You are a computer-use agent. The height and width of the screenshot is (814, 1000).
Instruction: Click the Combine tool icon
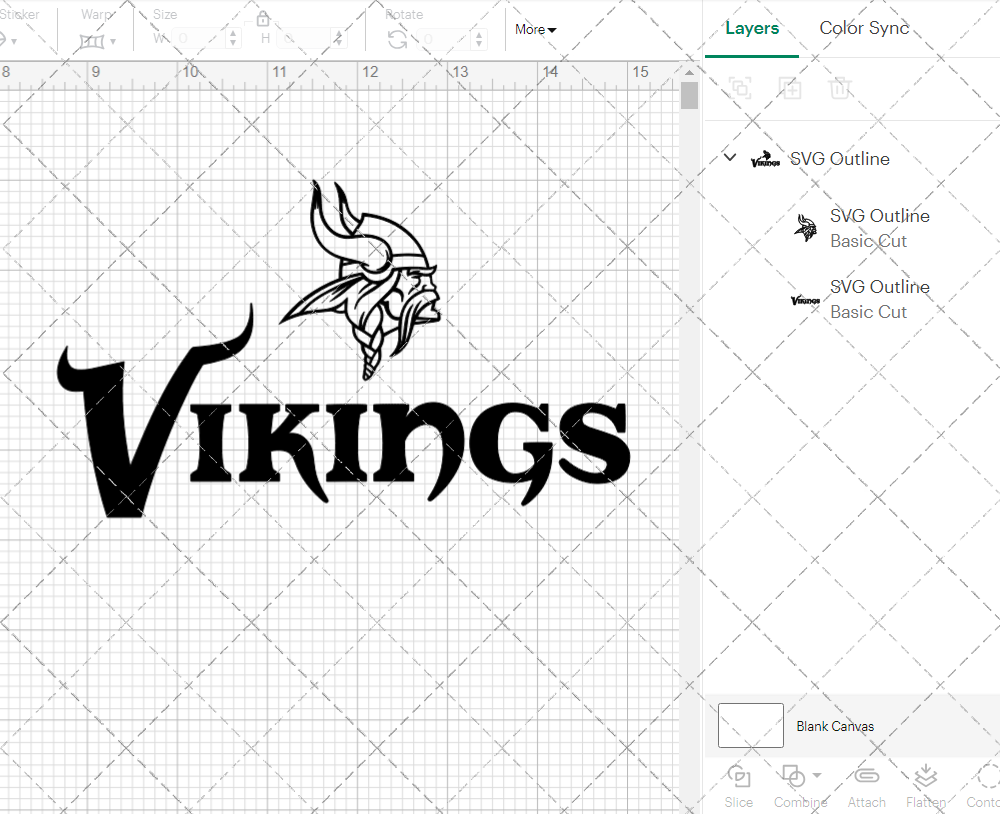(795, 778)
